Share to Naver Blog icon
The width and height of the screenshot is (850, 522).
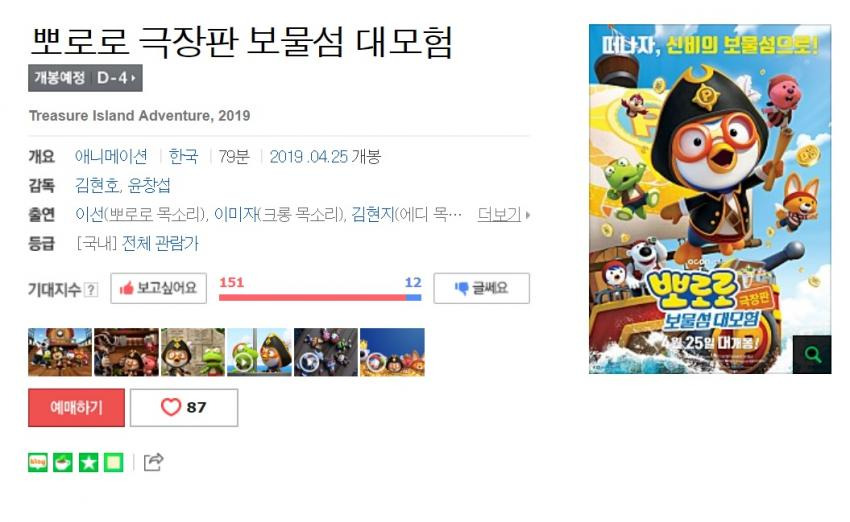(x=38, y=462)
